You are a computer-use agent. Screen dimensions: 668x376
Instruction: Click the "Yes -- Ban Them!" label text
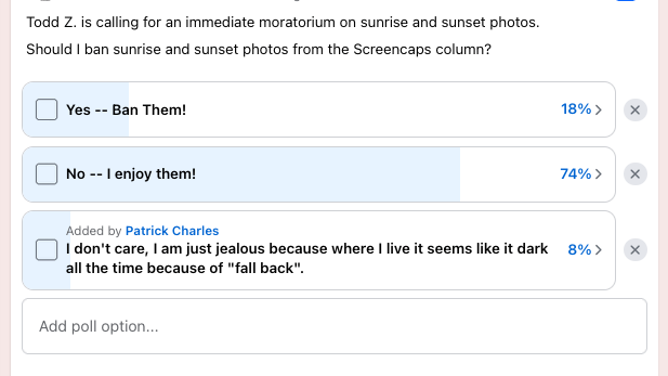coord(126,110)
